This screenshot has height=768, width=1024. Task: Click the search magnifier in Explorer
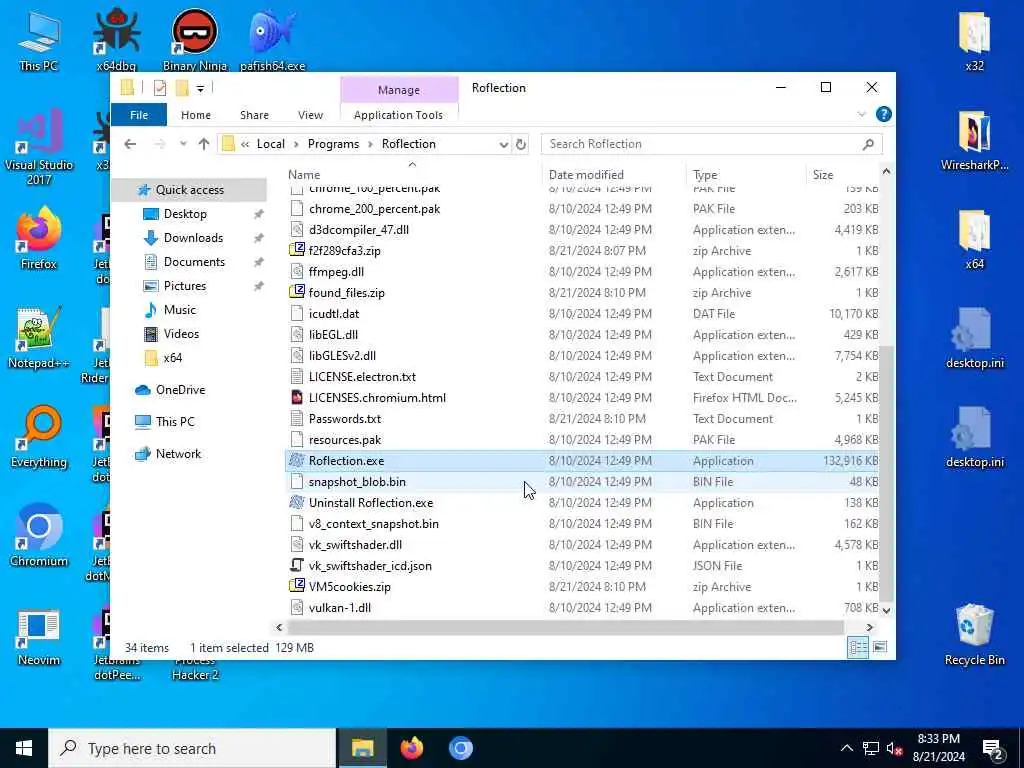point(868,144)
